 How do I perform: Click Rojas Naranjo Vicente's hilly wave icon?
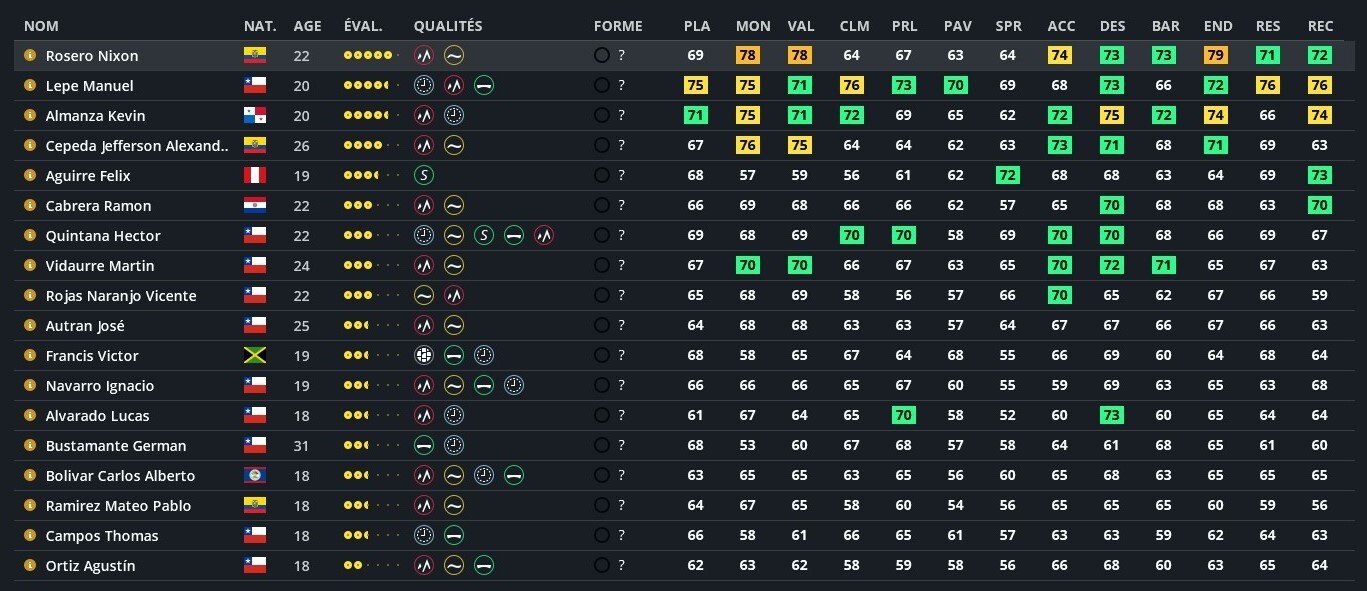point(424,296)
